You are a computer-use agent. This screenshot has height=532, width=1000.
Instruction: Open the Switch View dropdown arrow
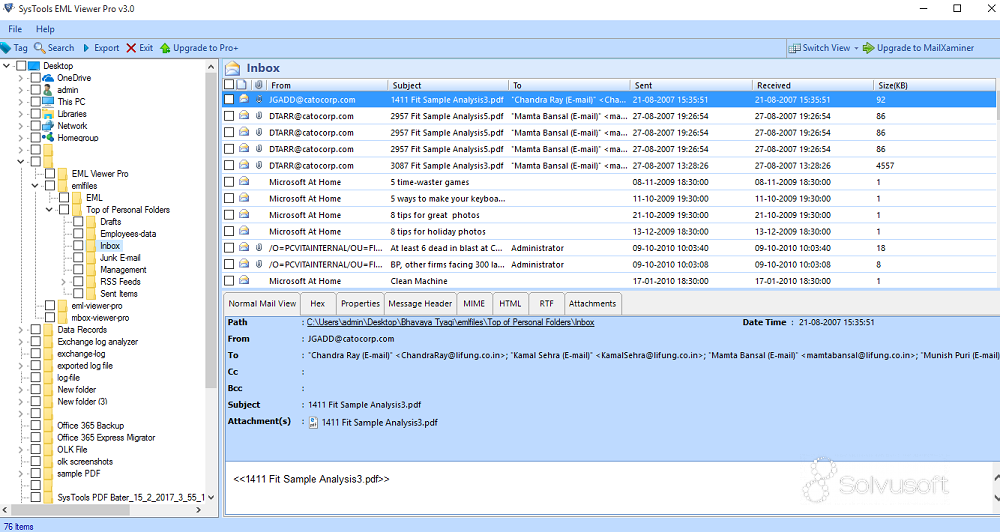[x=856, y=48]
